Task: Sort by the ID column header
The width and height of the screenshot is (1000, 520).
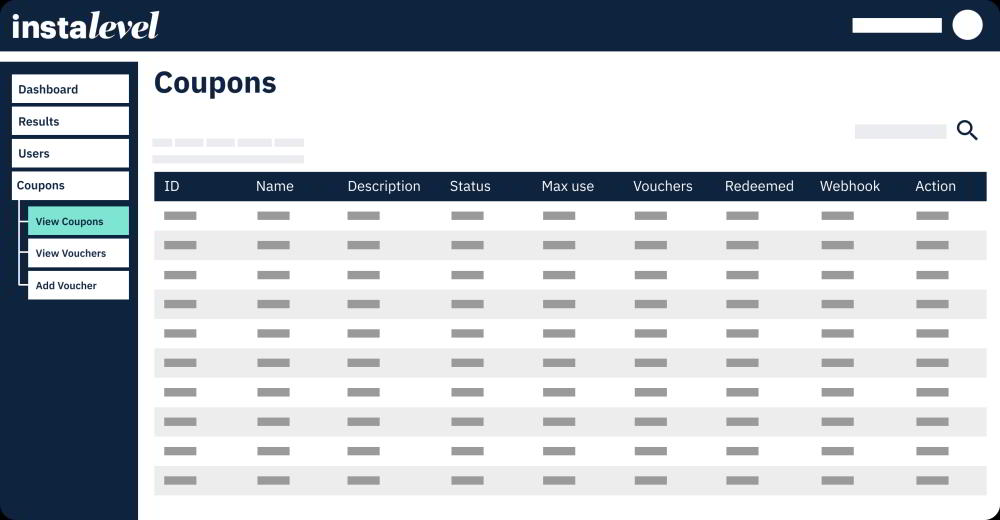Action: 172,186
